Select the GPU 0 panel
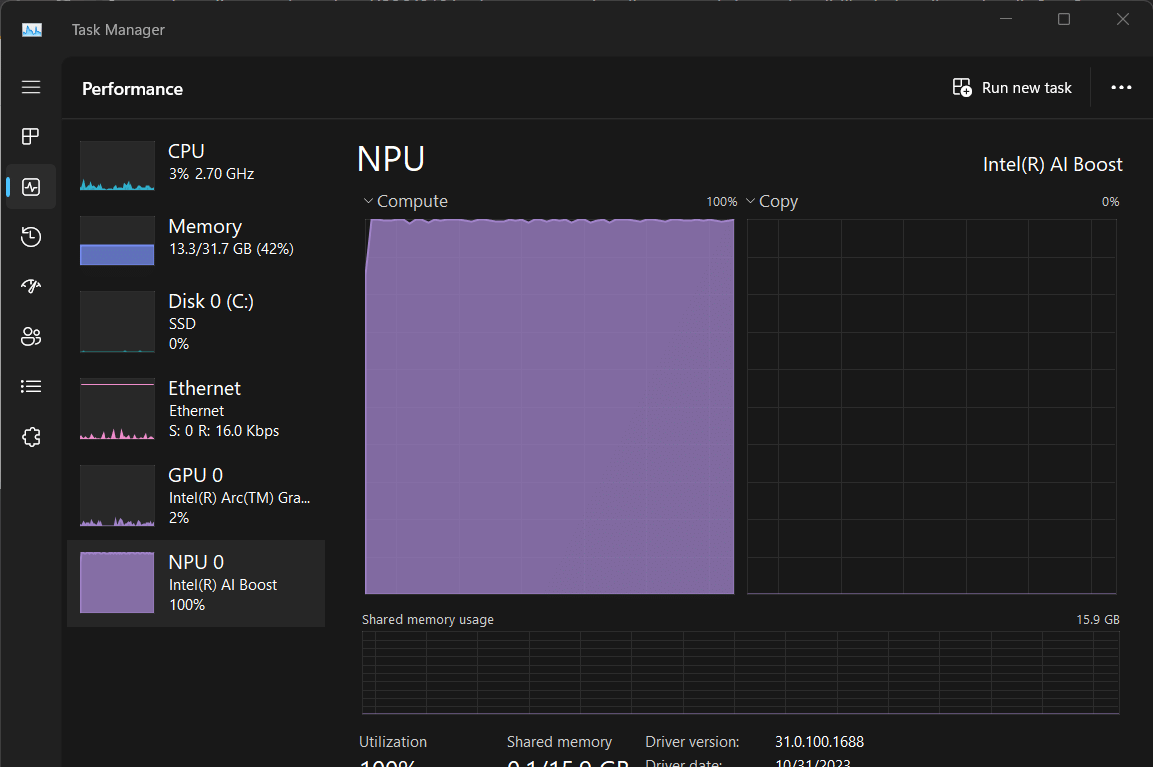 coord(196,495)
